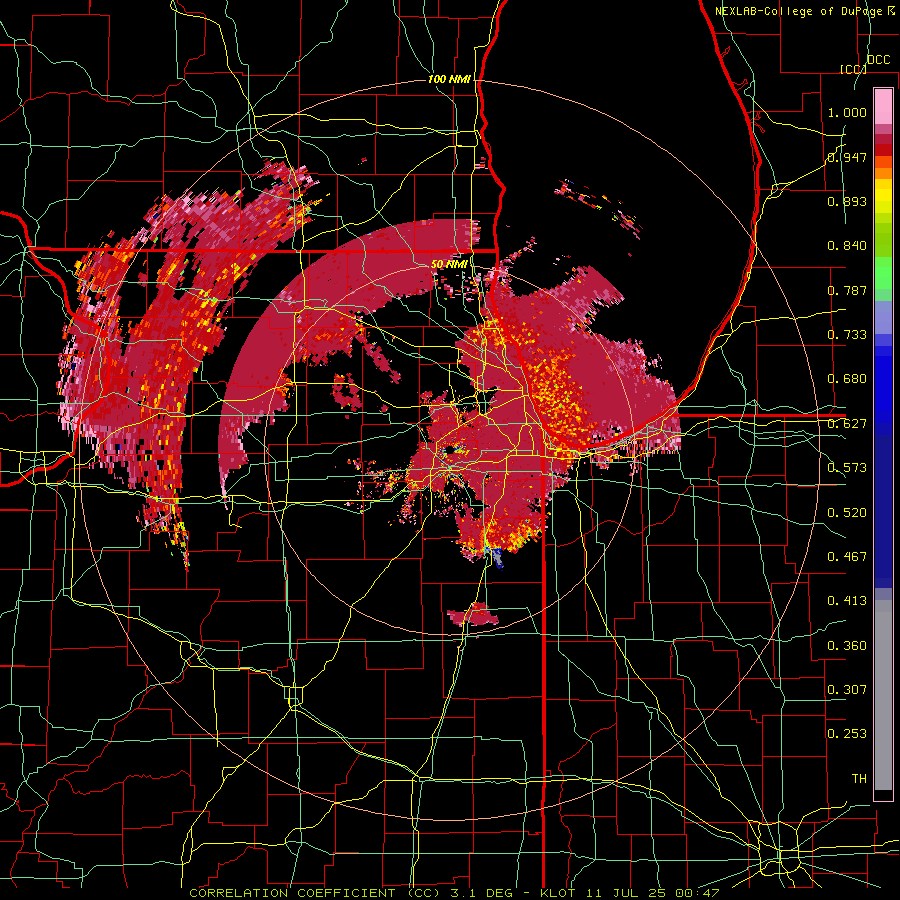Click the 0.947 legend value

coord(847,157)
